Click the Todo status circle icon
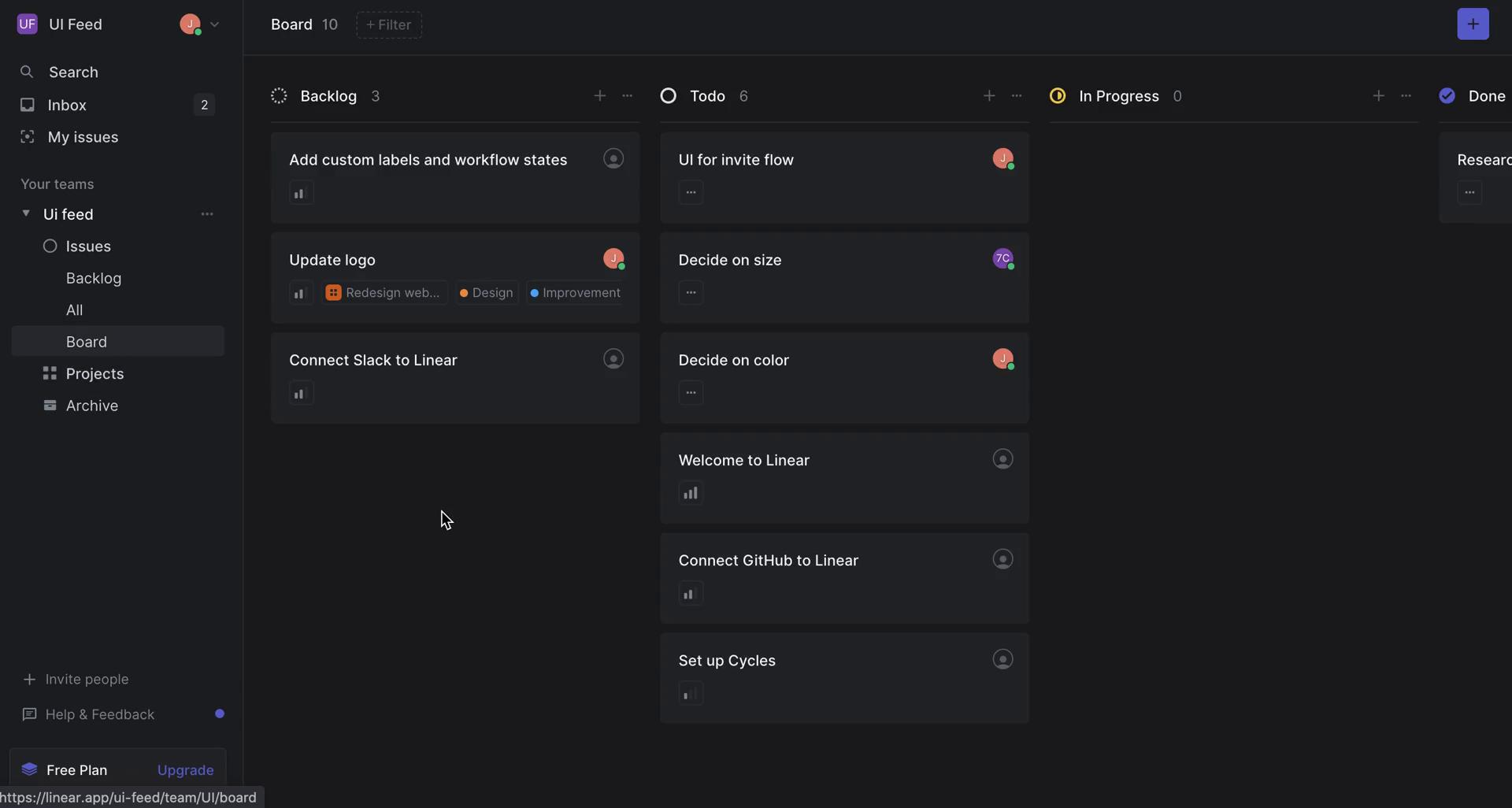The image size is (1512, 808). point(668,96)
